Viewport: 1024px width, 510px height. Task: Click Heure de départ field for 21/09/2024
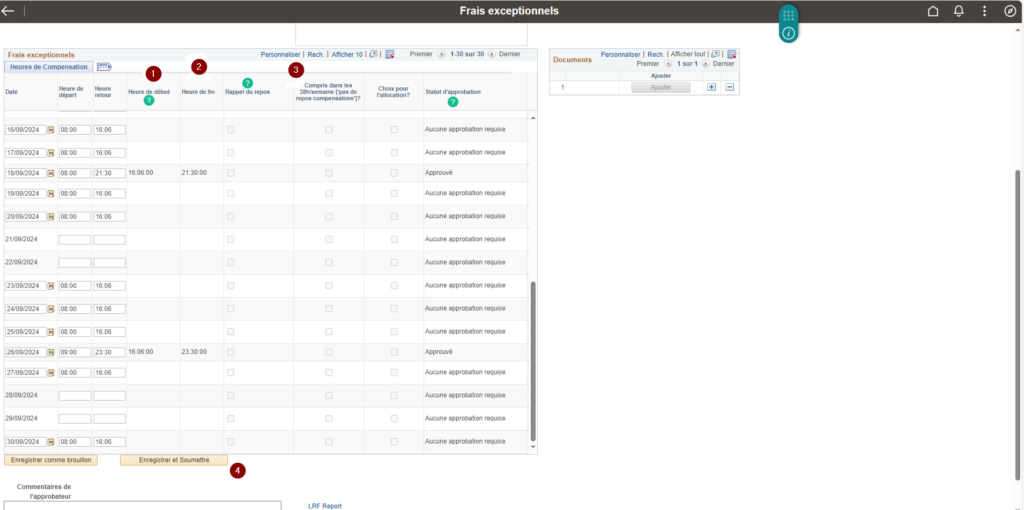pos(75,240)
